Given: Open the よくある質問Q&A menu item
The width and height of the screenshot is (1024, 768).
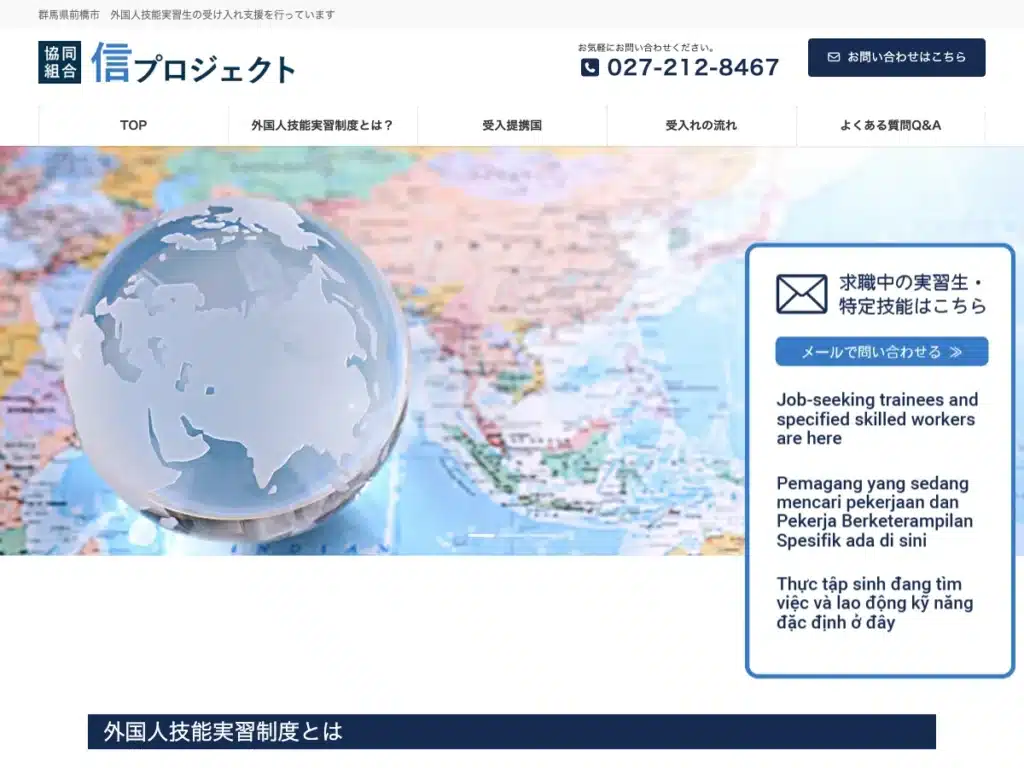Looking at the screenshot, I should [891, 125].
